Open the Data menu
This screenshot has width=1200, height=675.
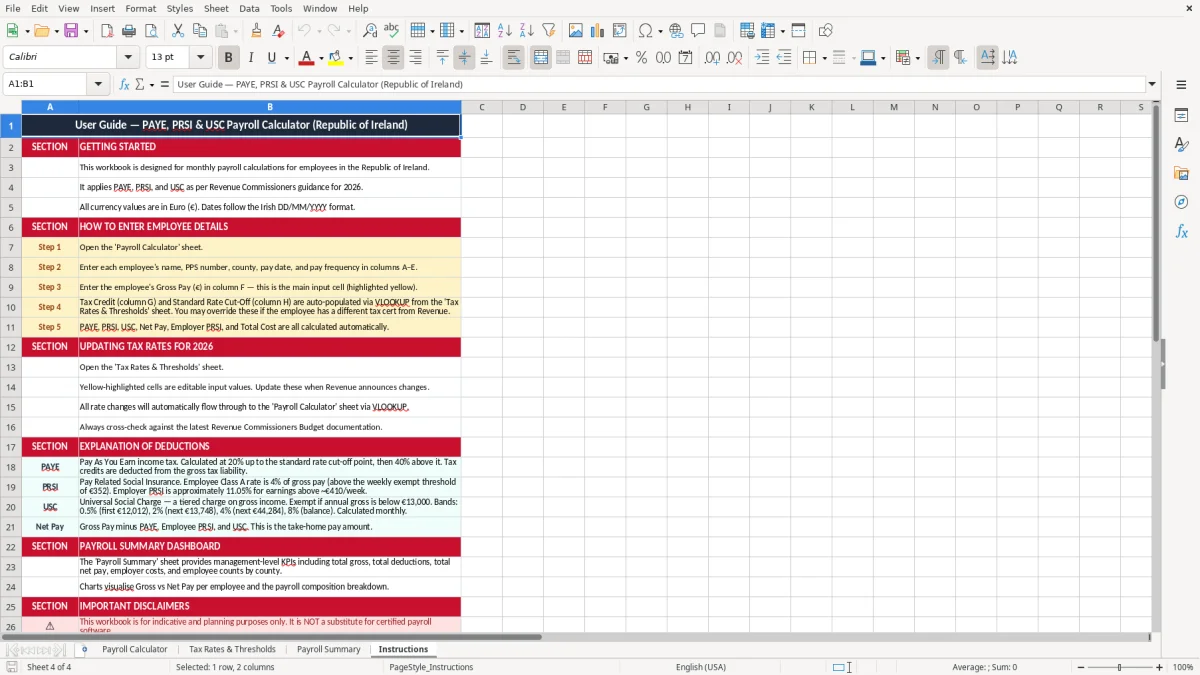[x=249, y=8]
